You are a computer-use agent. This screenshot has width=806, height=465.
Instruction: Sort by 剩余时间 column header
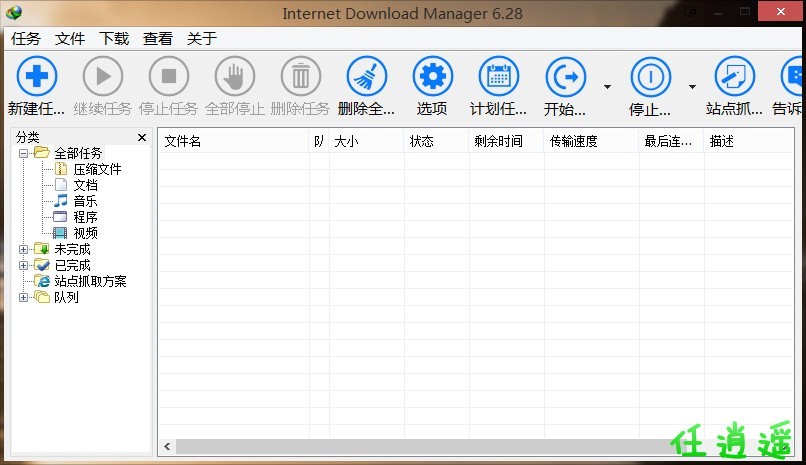tap(506, 141)
